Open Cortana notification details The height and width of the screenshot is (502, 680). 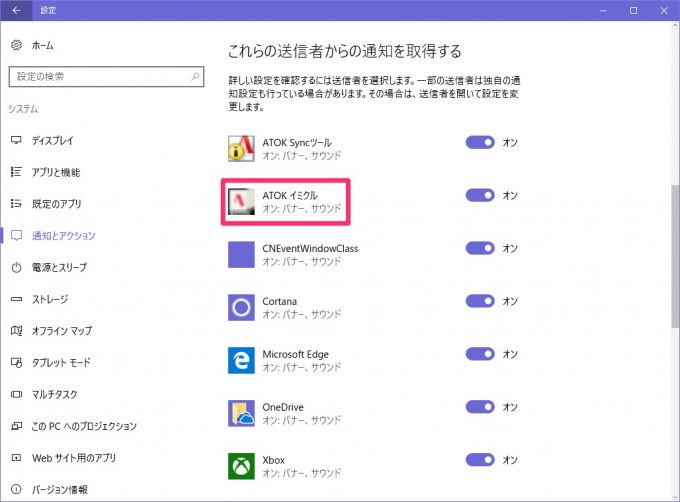pyautogui.click(x=286, y=307)
